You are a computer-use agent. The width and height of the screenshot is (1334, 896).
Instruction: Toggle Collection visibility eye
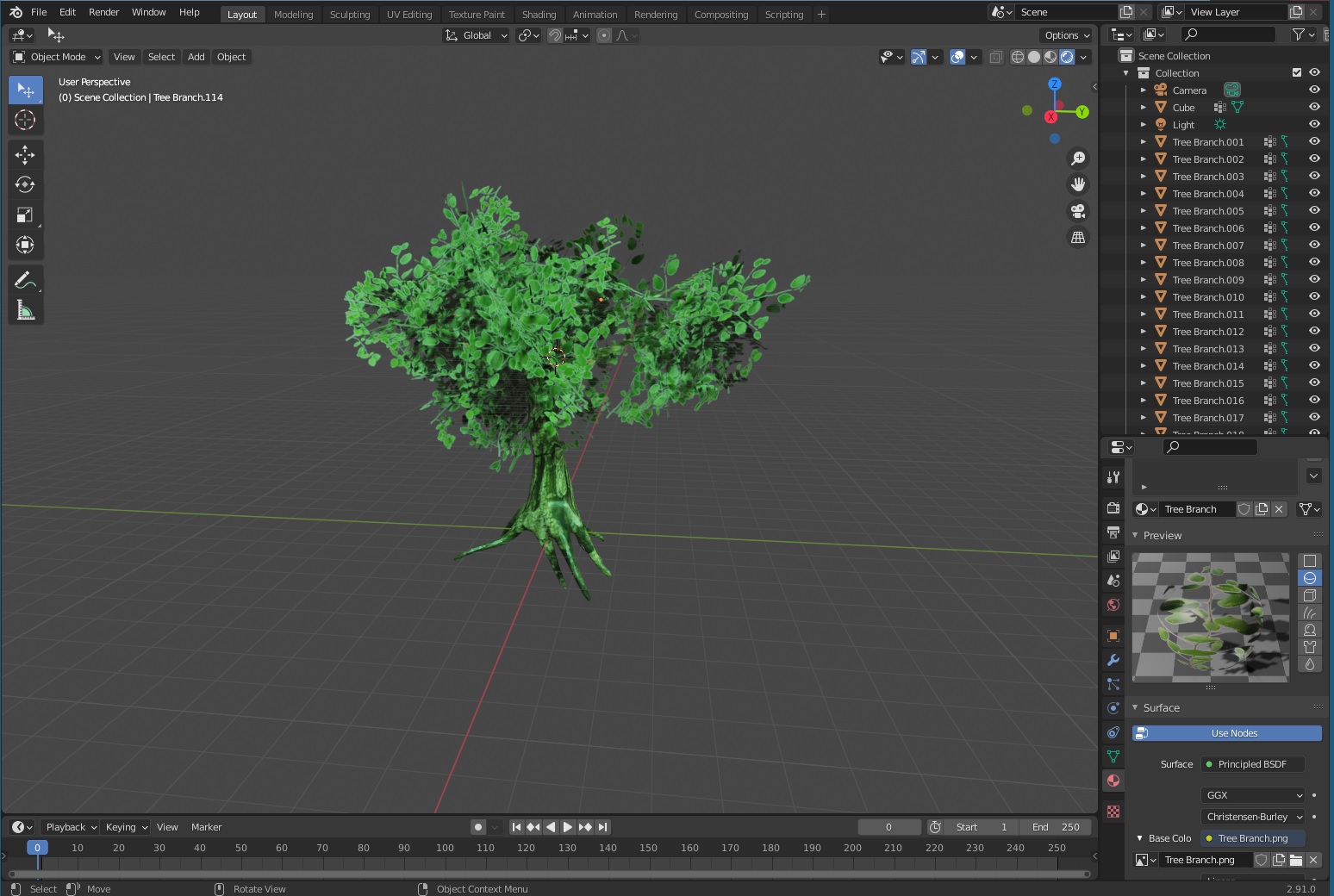1314,72
